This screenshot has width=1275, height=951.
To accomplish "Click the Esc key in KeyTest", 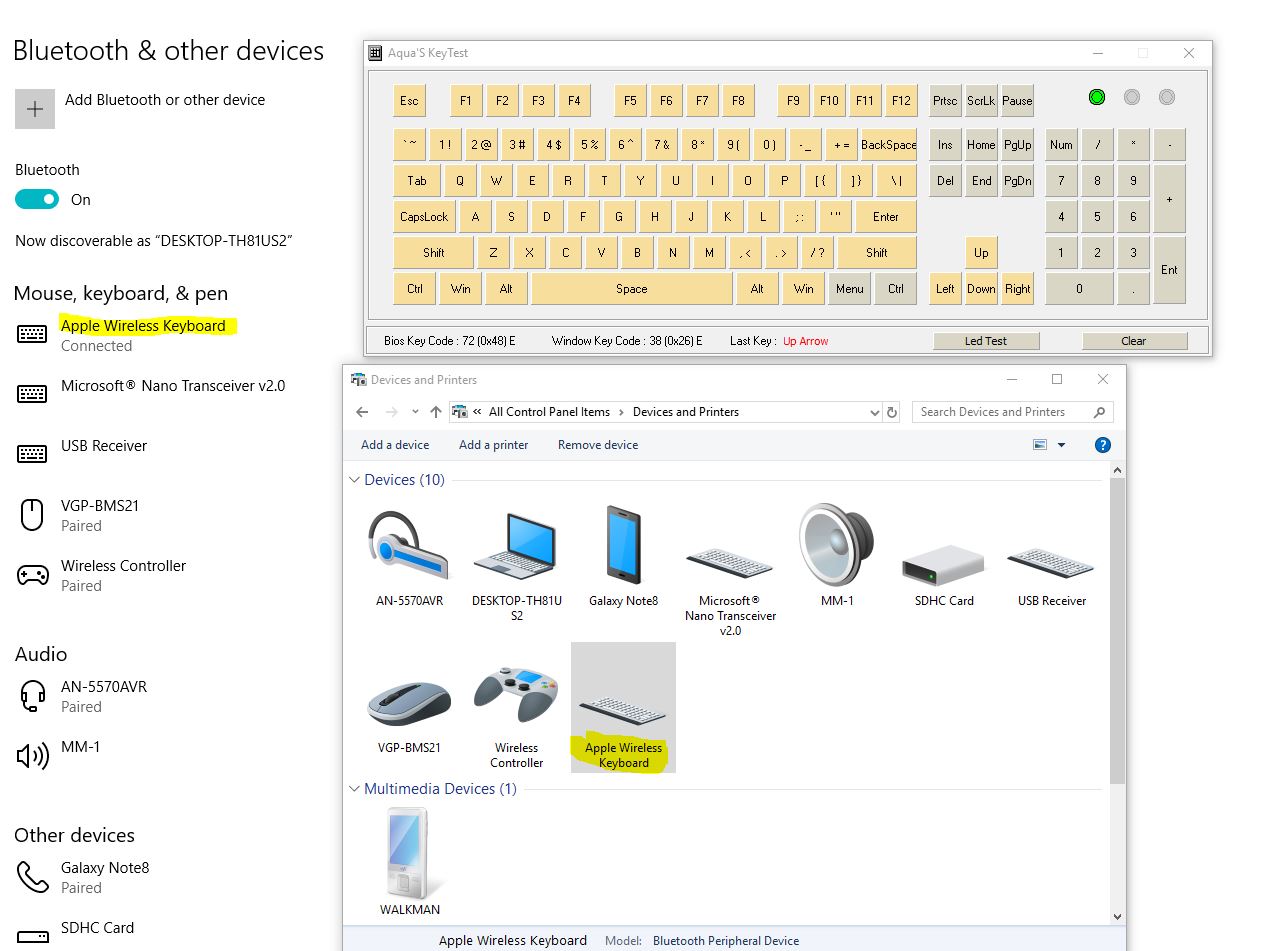I will (409, 101).
